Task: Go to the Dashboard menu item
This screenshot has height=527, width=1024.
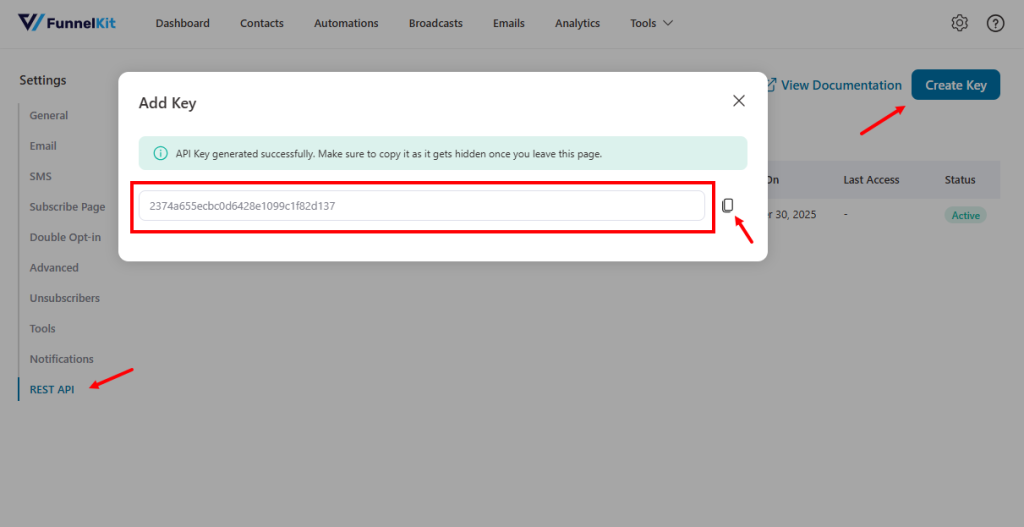Action: (182, 23)
